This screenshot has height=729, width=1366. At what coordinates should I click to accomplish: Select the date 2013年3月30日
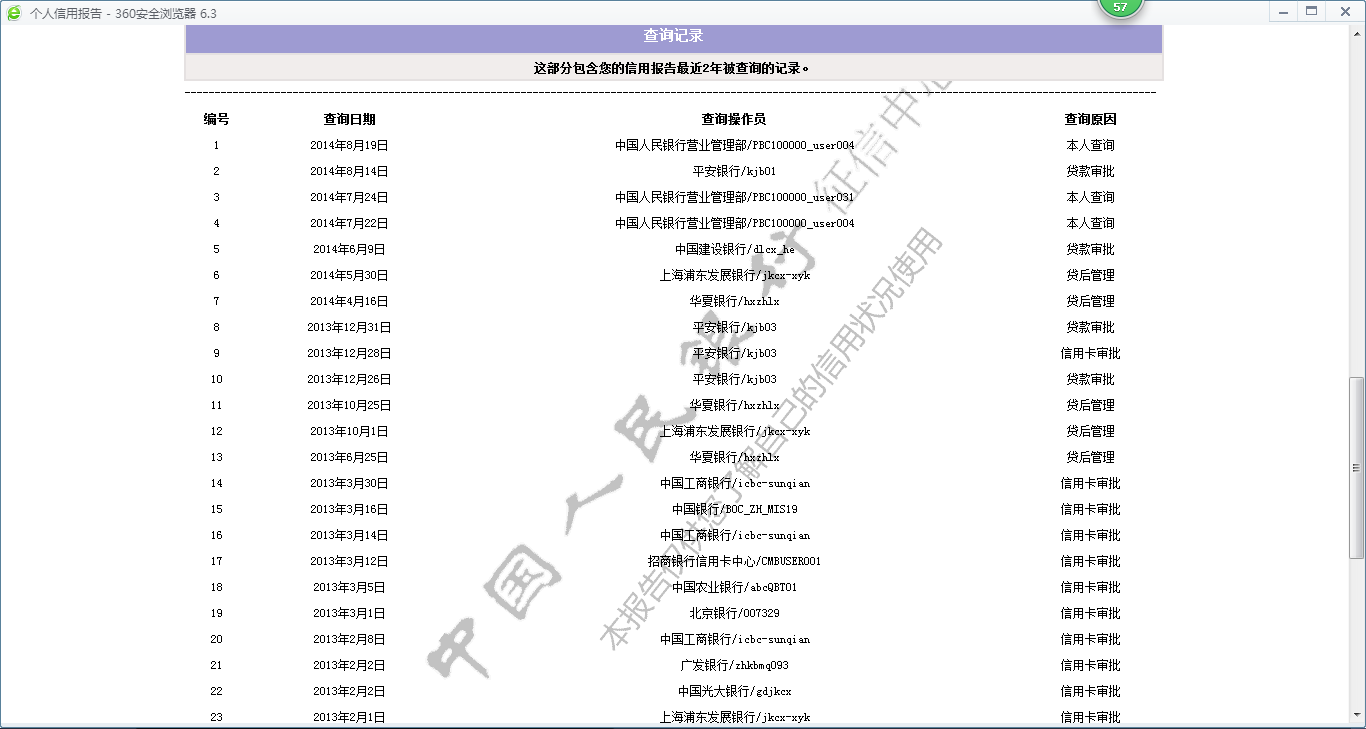click(349, 483)
